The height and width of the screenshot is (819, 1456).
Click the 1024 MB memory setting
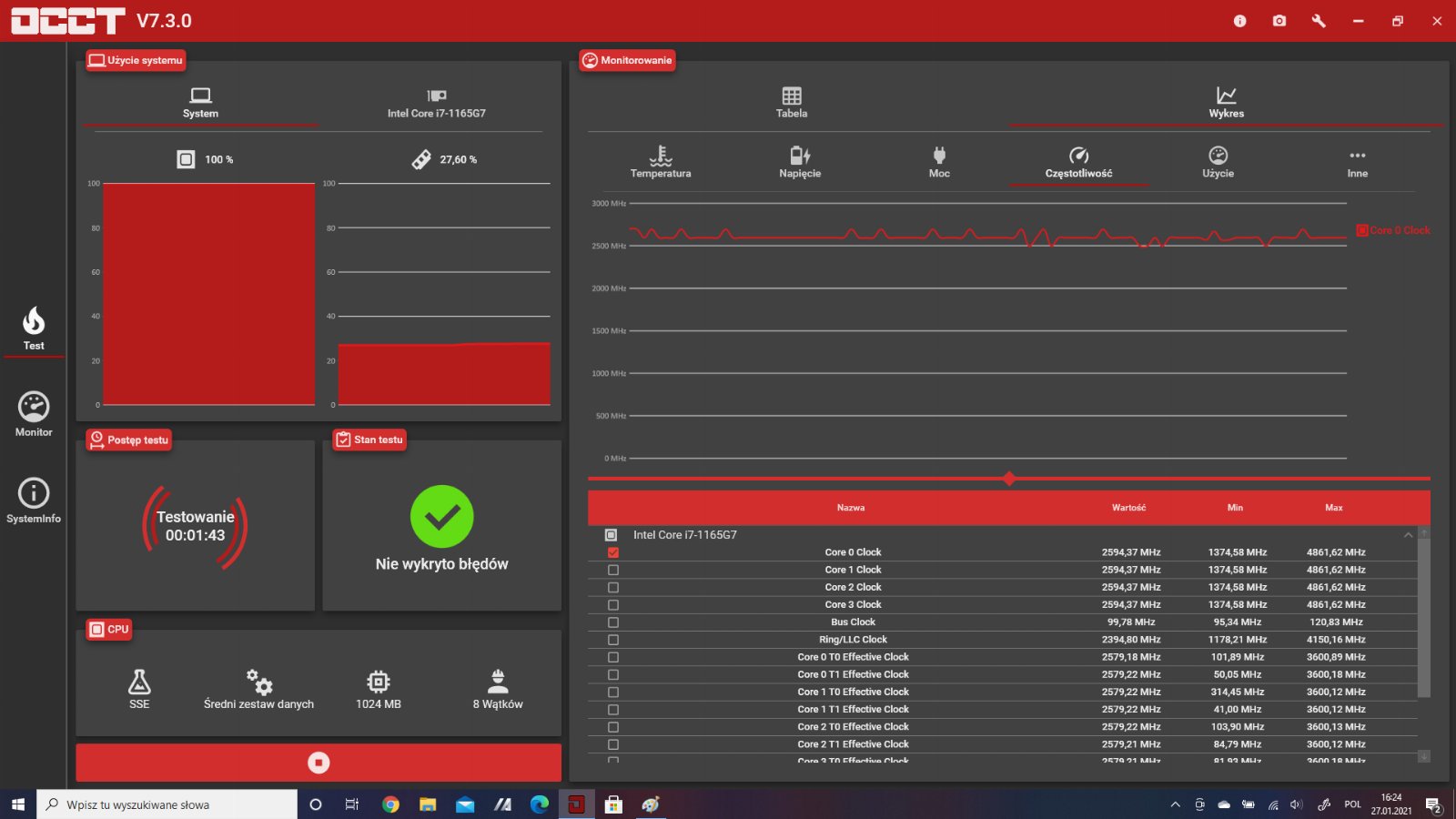coord(379,688)
